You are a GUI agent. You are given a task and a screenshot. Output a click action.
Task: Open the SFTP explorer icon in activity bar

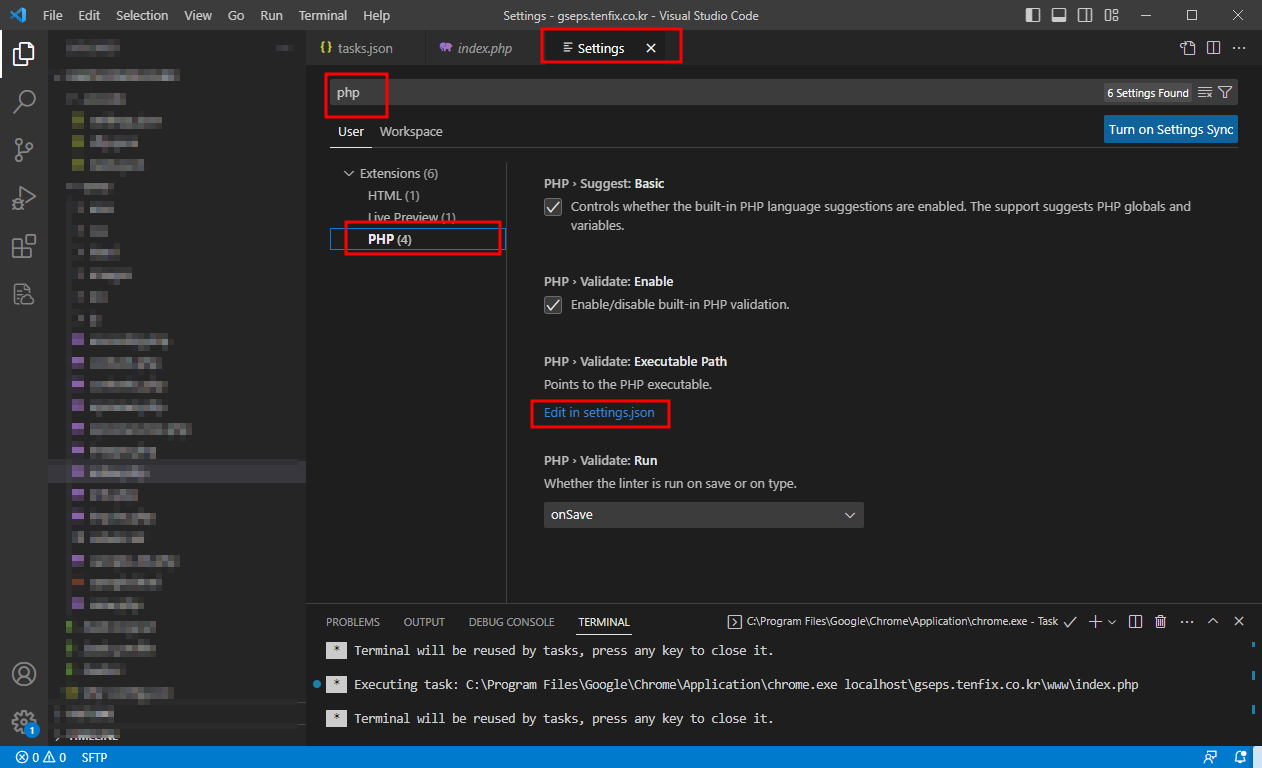pos(24,294)
